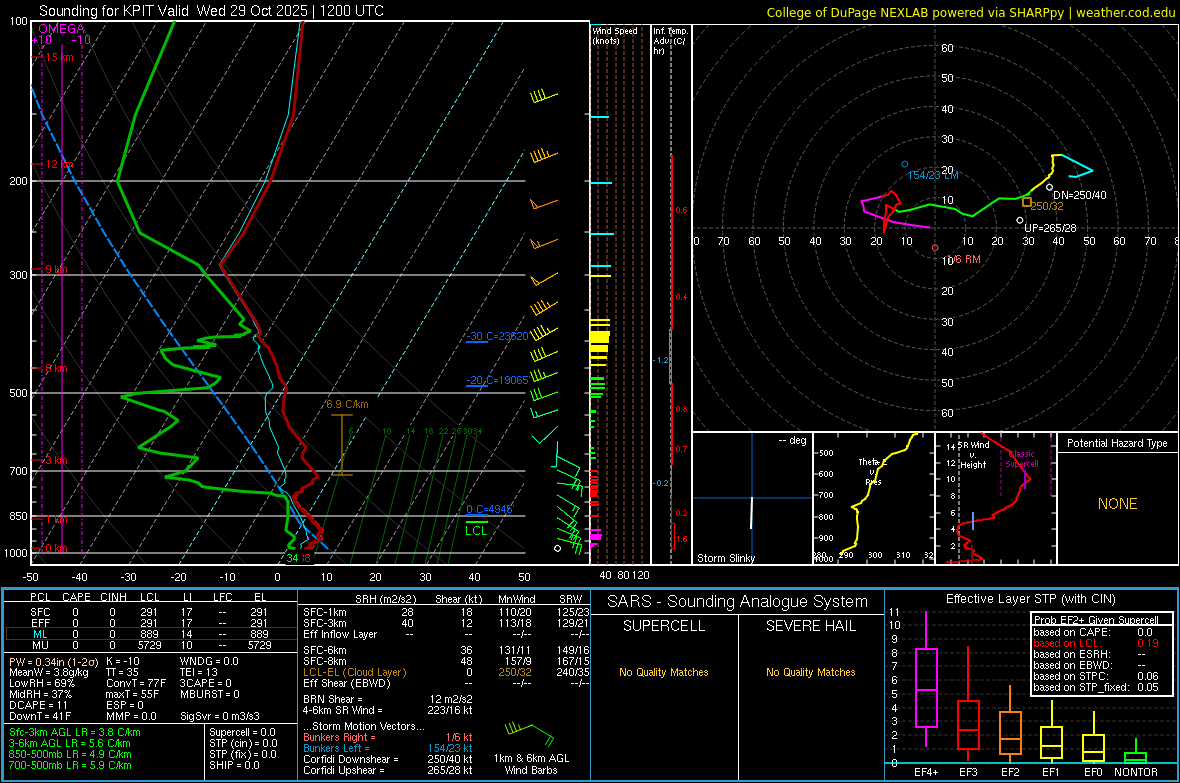Click the SEVERE HAIL column heading
This screenshot has width=1180, height=783.
810,626
